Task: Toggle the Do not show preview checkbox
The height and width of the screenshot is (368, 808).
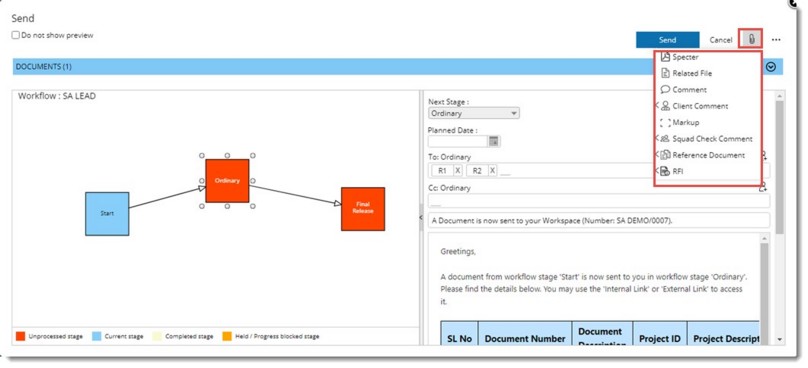Action: (16, 36)
